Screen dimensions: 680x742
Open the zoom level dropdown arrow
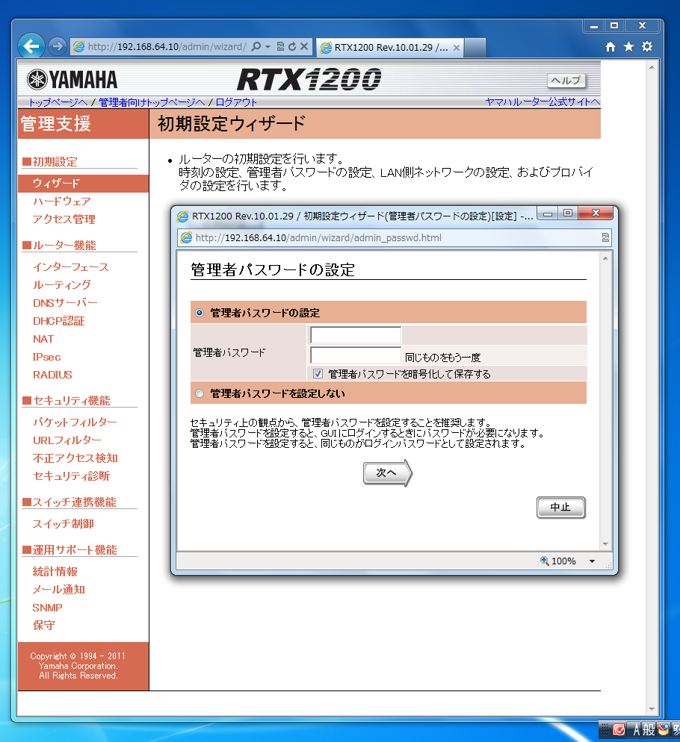(x=592, y=561)
